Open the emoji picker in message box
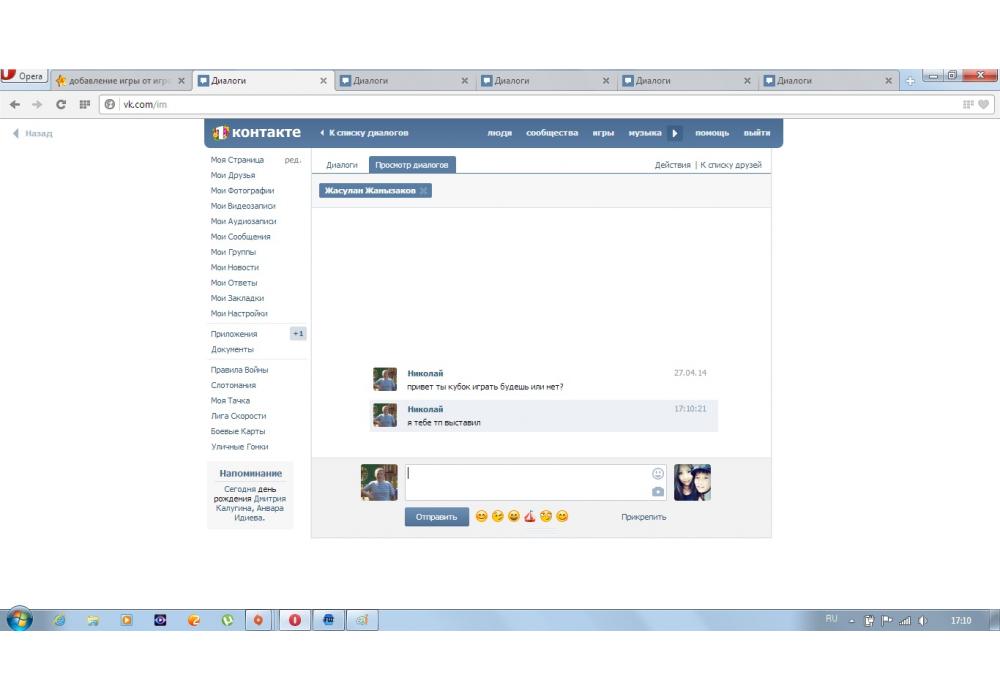Screen dimensions: 1000x700 click(x=658, y=473)
